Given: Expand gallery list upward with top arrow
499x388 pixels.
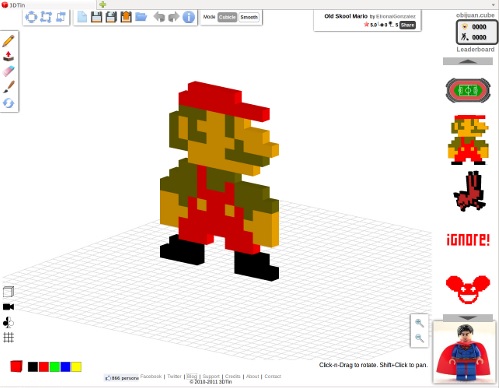Looking at the screenshot, I should [x=468, y=61].
